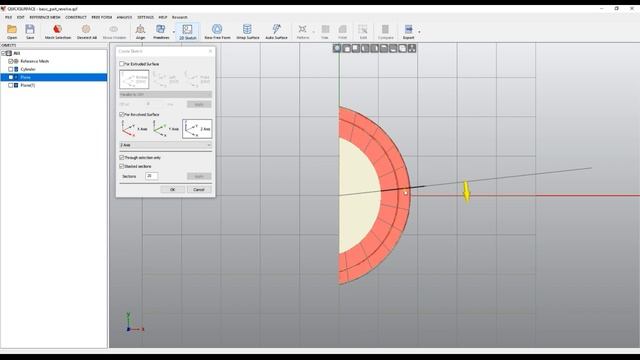Image resolution: width=640 pixels, height=360 pixels.
Task: Click the Edit toolbar icon
Action: (x=363, y=32)
